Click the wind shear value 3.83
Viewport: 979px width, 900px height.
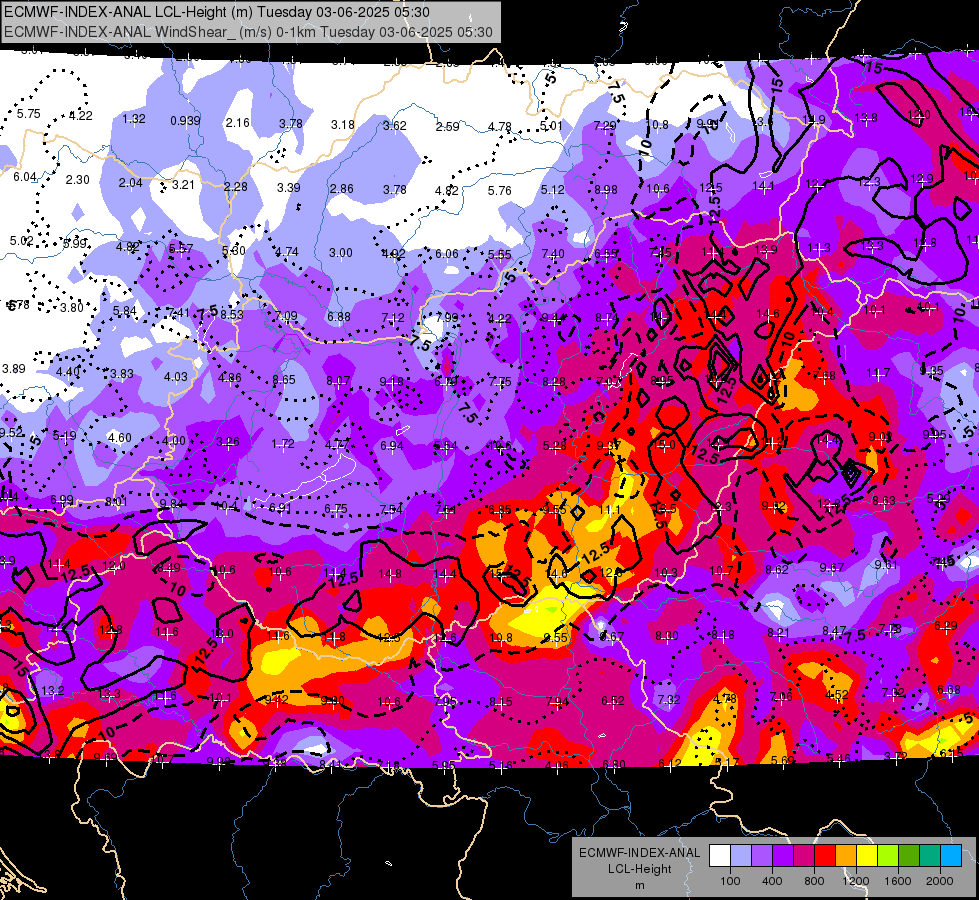[122, 373]
